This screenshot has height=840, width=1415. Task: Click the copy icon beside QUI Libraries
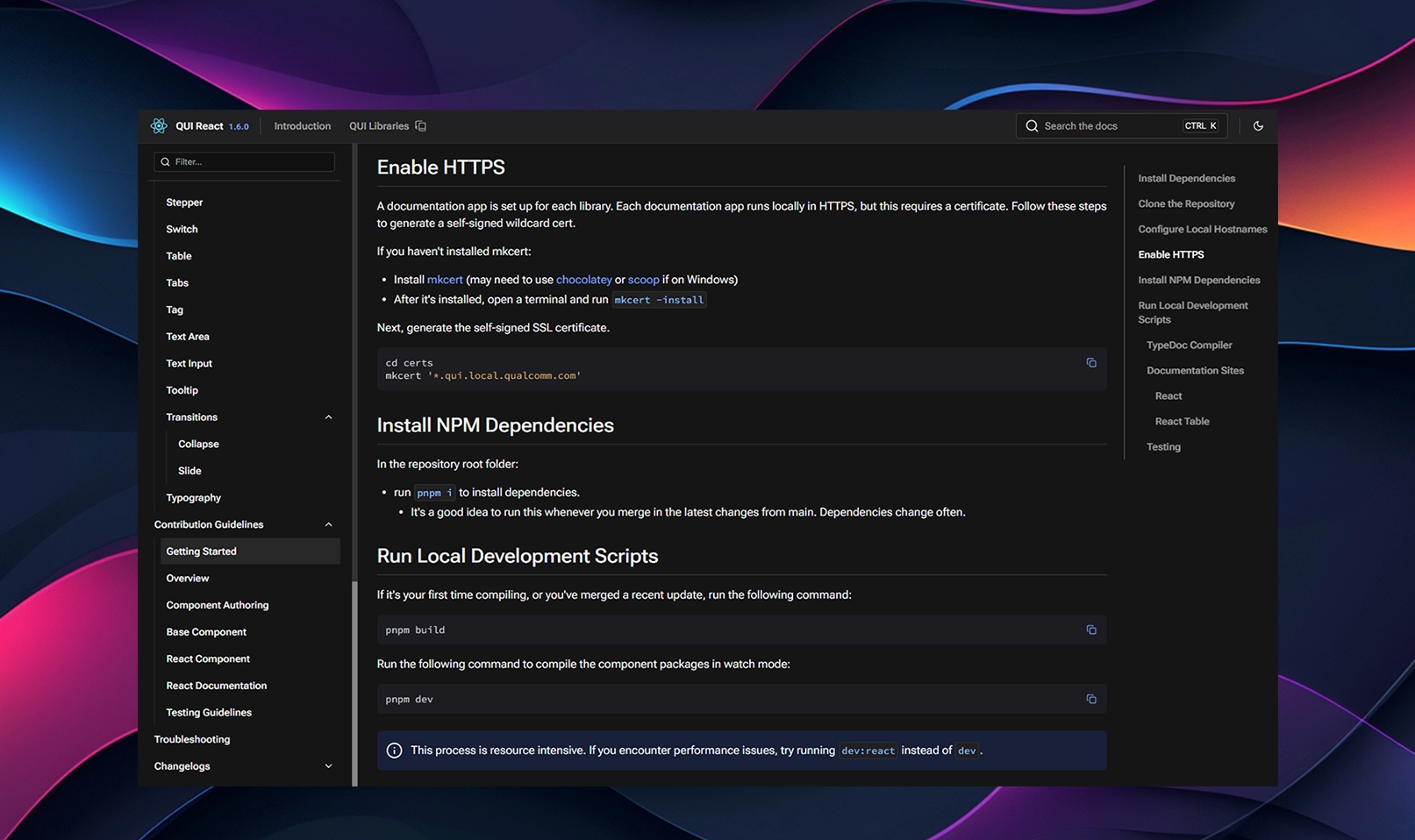[x=421, y=126]
